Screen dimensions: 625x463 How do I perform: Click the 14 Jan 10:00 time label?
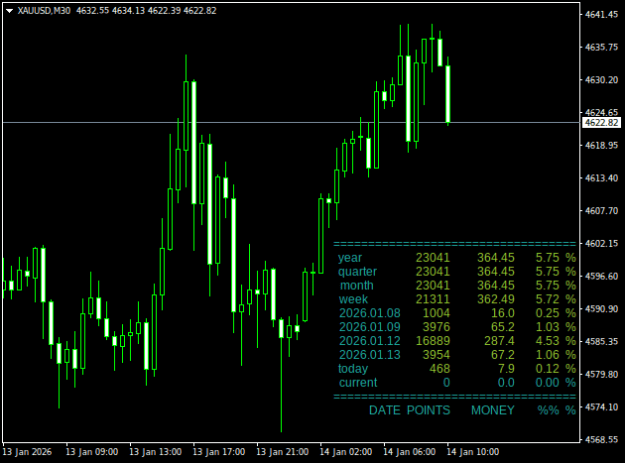[x=473, y=452]
